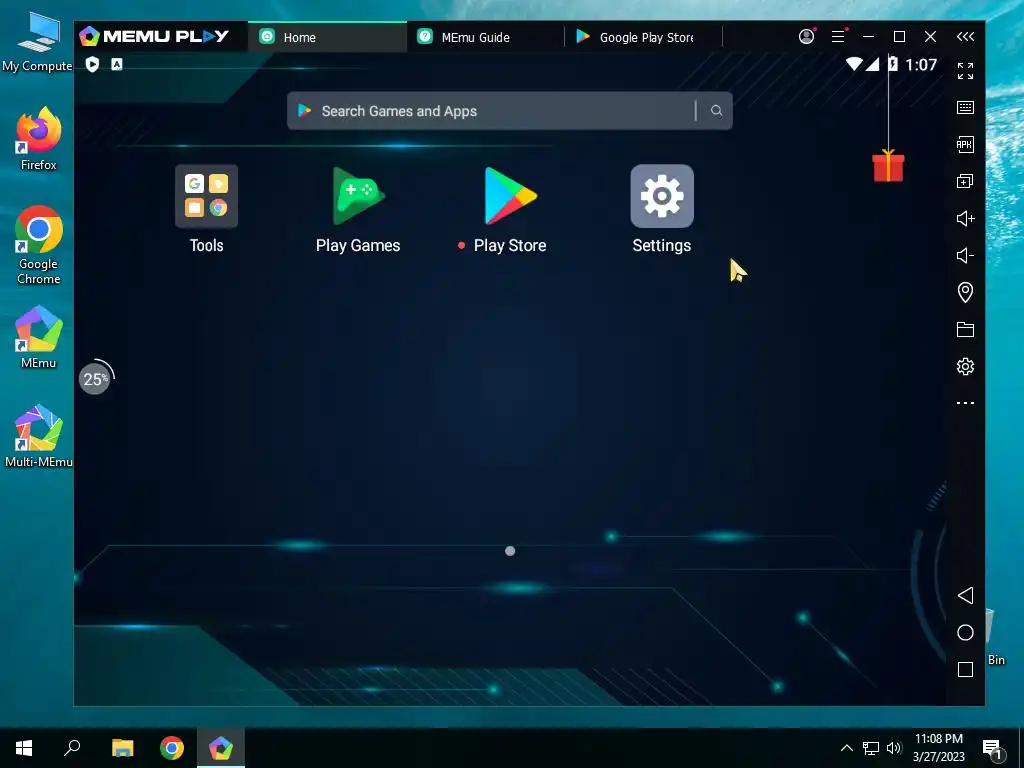
Task: Open the keyboard mapping tool
Action: coord(965,108)
